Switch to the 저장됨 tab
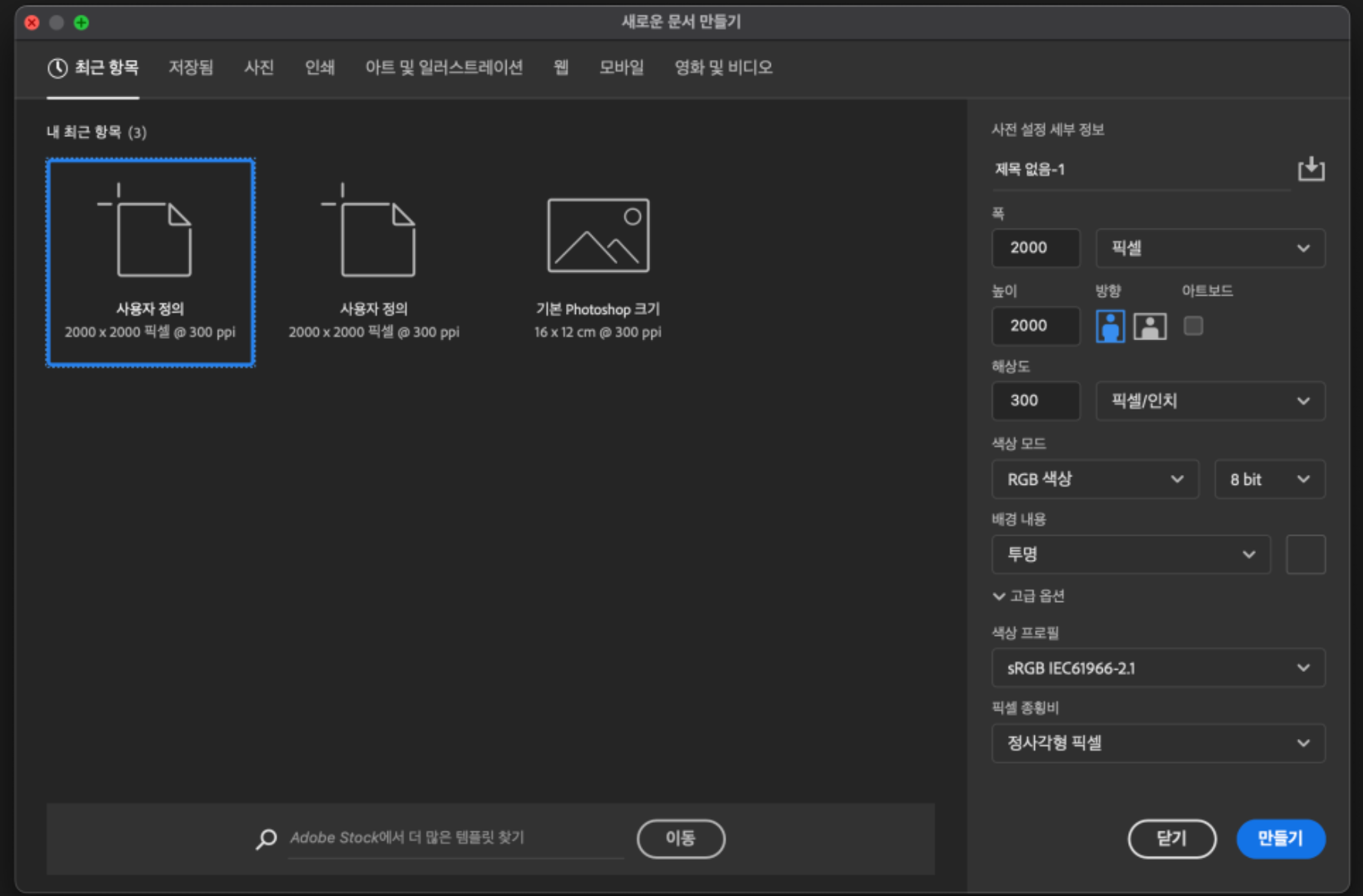The image size is (1363, 896). [x=191, y=68]
